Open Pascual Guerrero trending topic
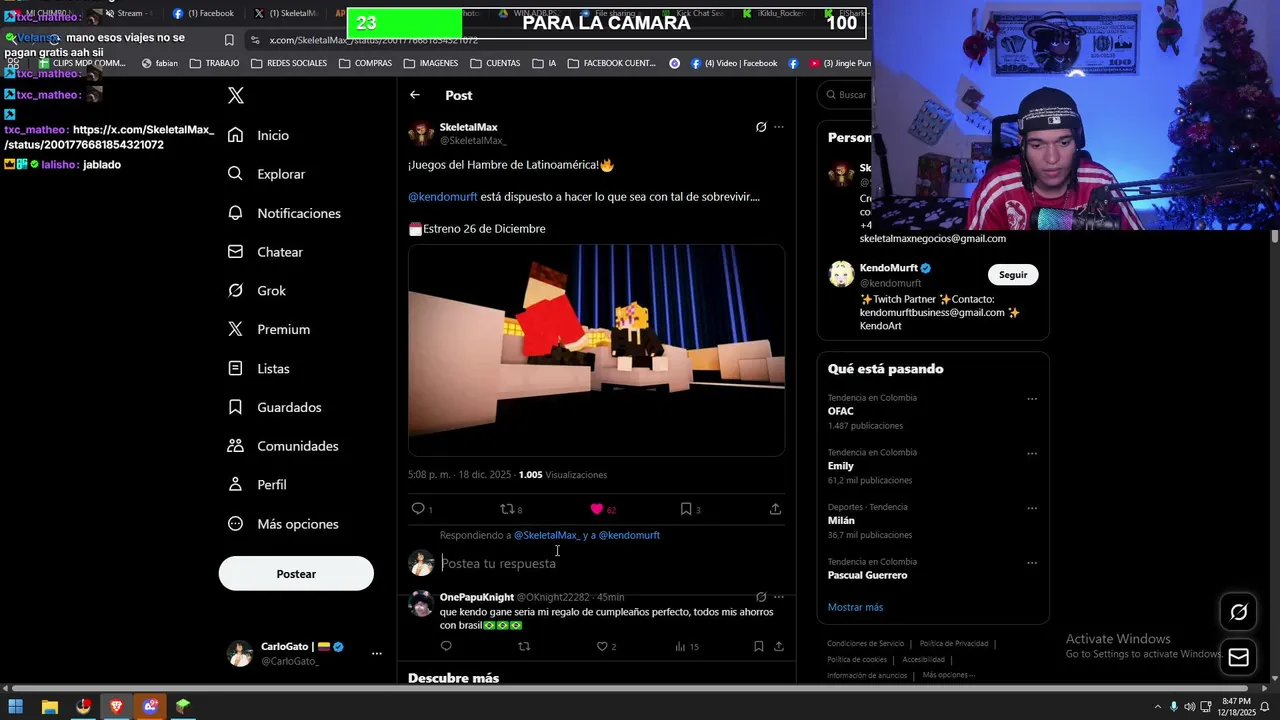Screen dimensions: 1280x720 click(867, 575)
